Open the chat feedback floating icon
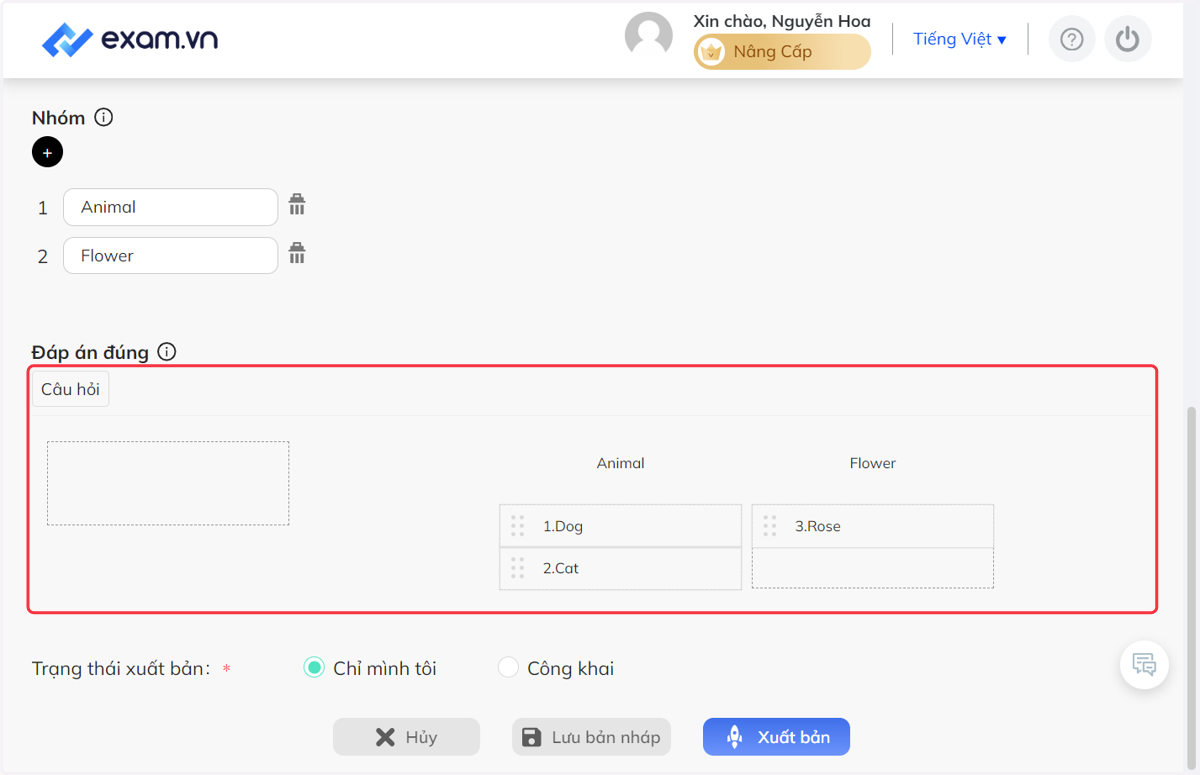 [1144, 664]
